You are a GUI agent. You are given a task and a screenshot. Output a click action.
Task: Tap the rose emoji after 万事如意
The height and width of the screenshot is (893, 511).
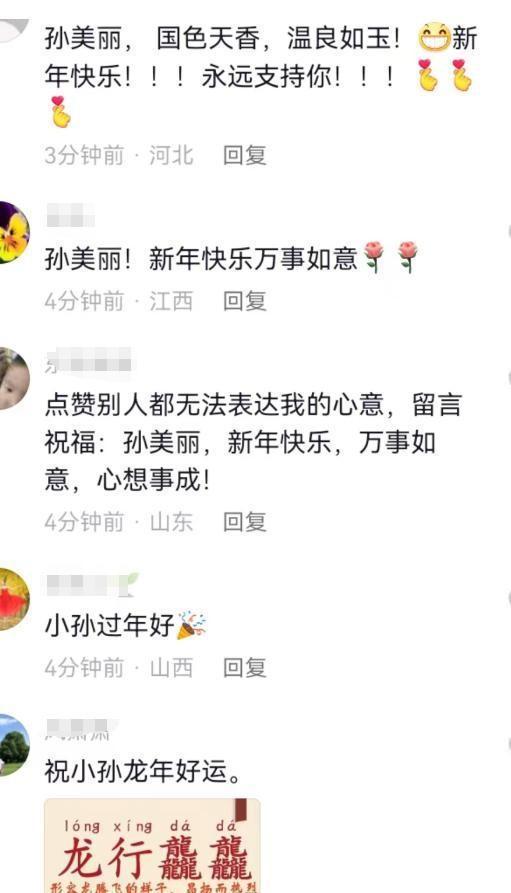tap(374, 257)
